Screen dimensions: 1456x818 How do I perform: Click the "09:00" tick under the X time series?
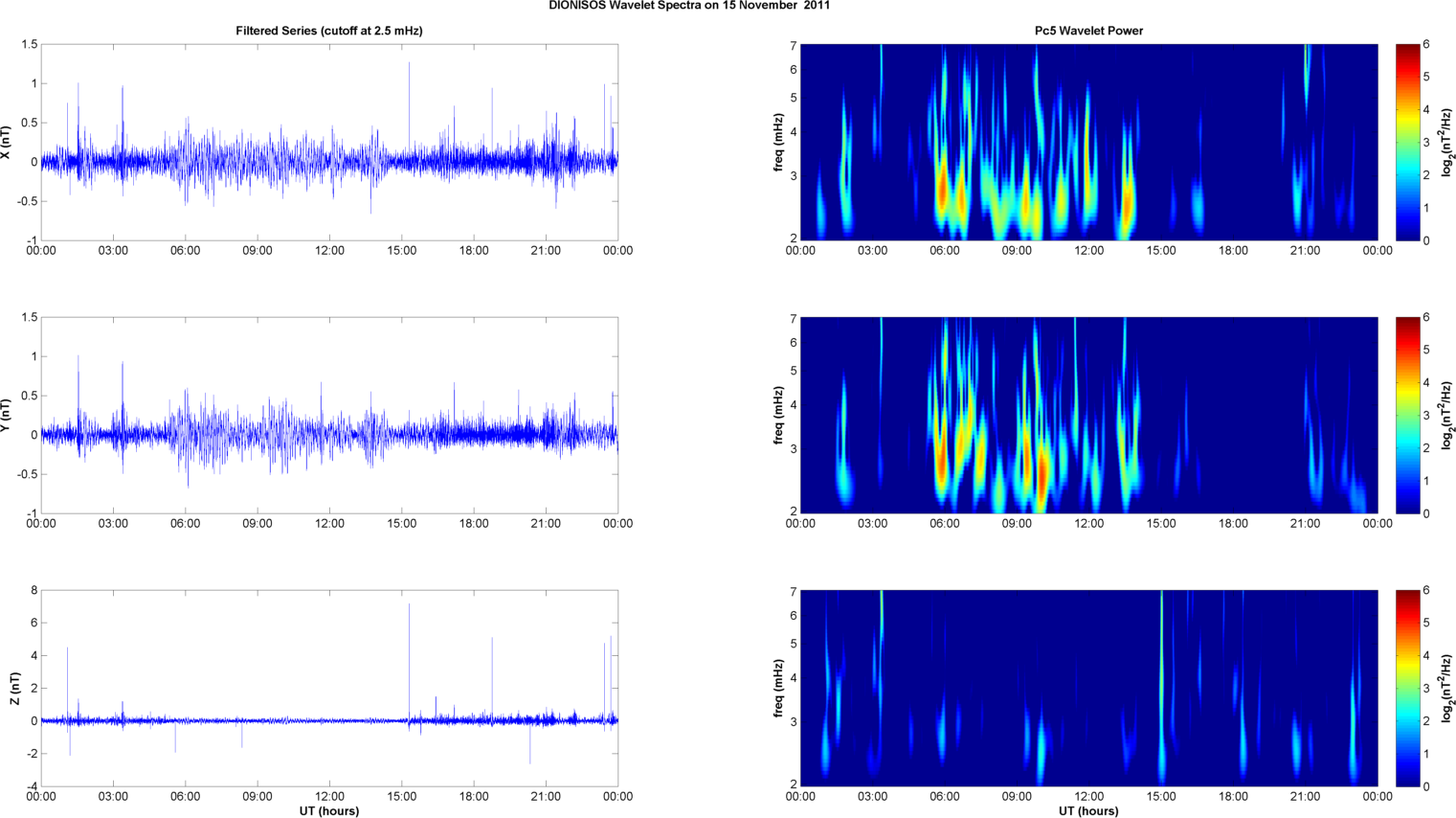point(258,251)
